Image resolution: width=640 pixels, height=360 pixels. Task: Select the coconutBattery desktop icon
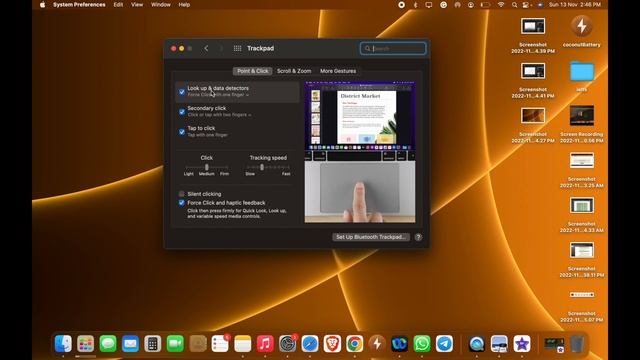click(582, 31)
